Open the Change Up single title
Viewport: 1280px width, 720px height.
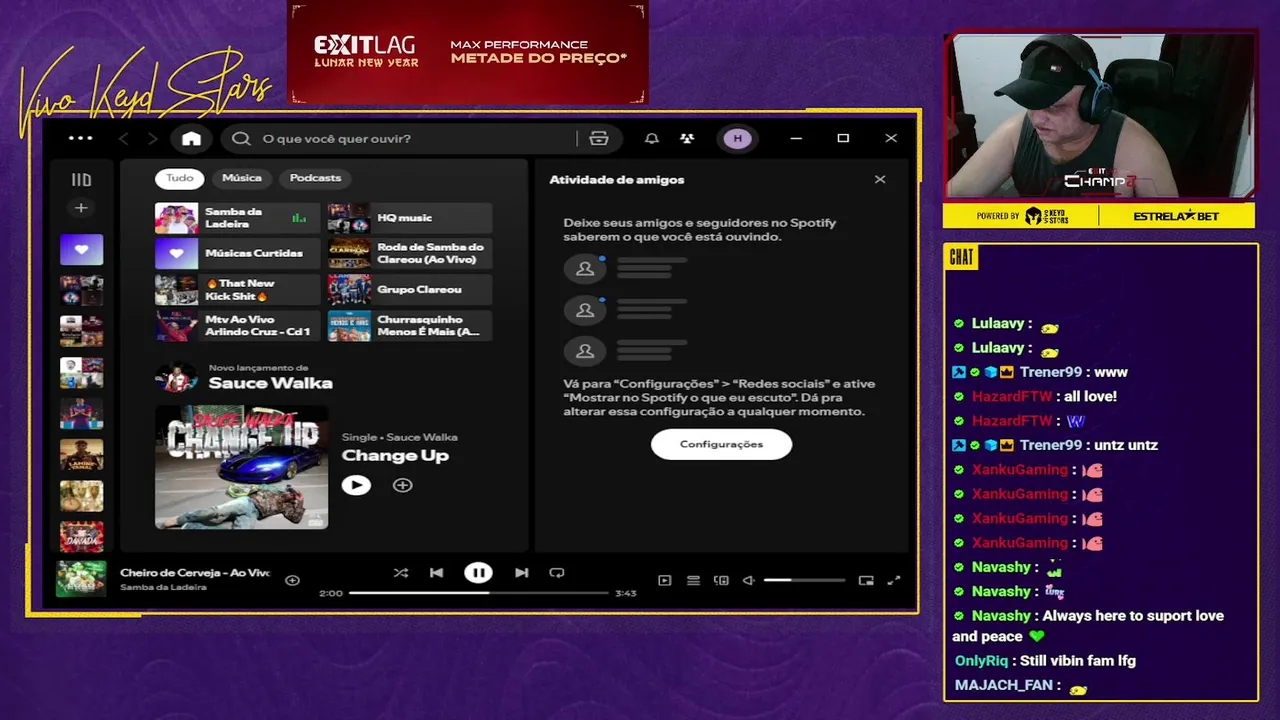tap(395, 456)
